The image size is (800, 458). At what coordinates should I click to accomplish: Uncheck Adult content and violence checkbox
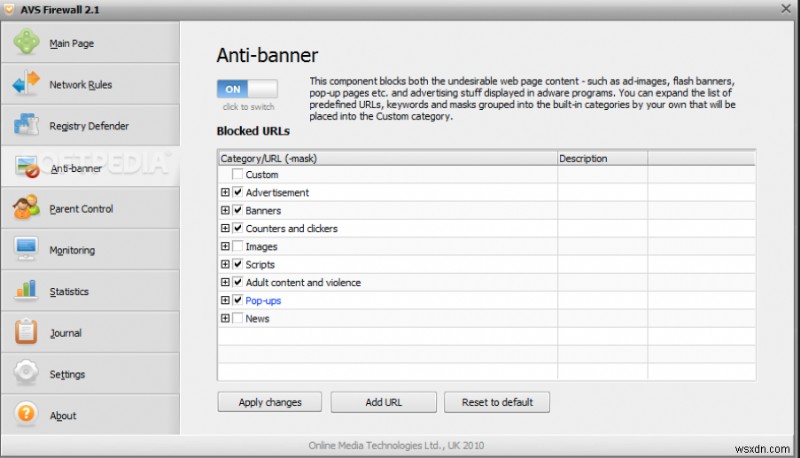pyautogui.click(x=237, y=282)
